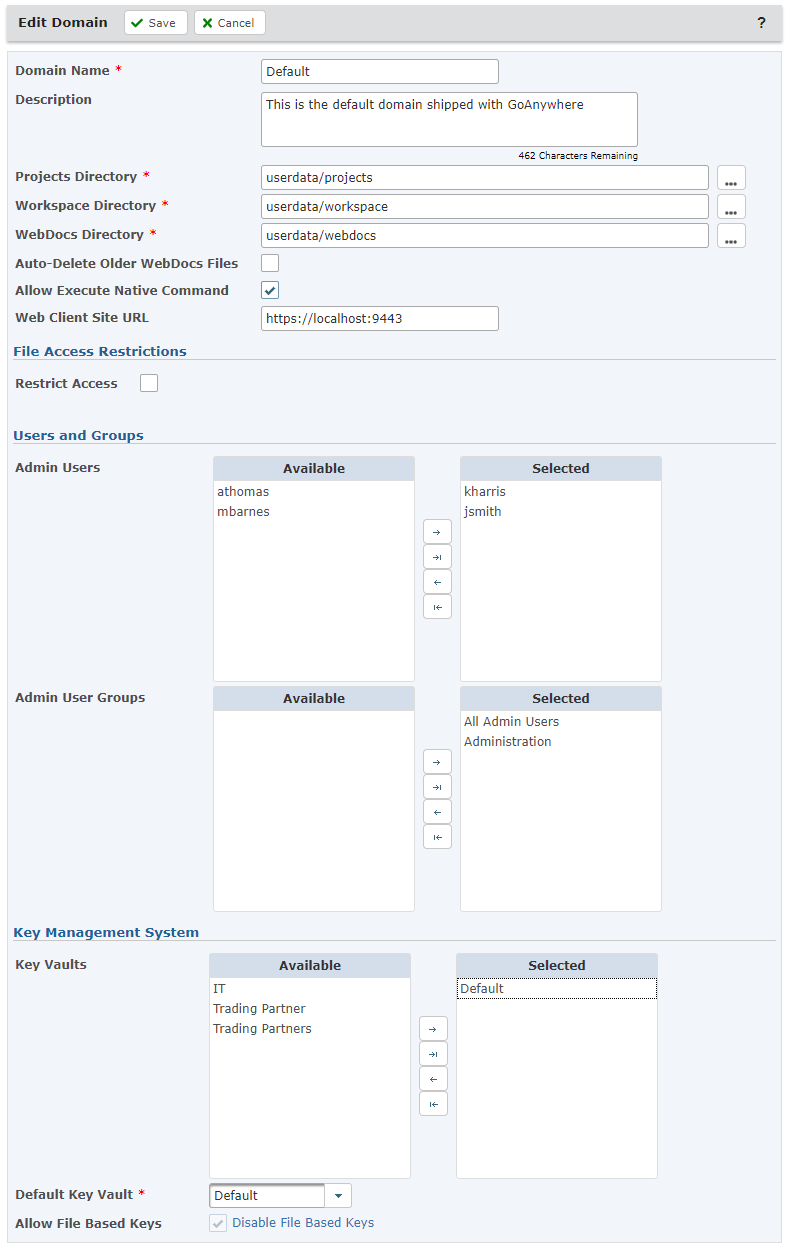790x1250 pixels.
Task: Remove selected Admin User Group from Selected
Action: [x=437, y=812]
